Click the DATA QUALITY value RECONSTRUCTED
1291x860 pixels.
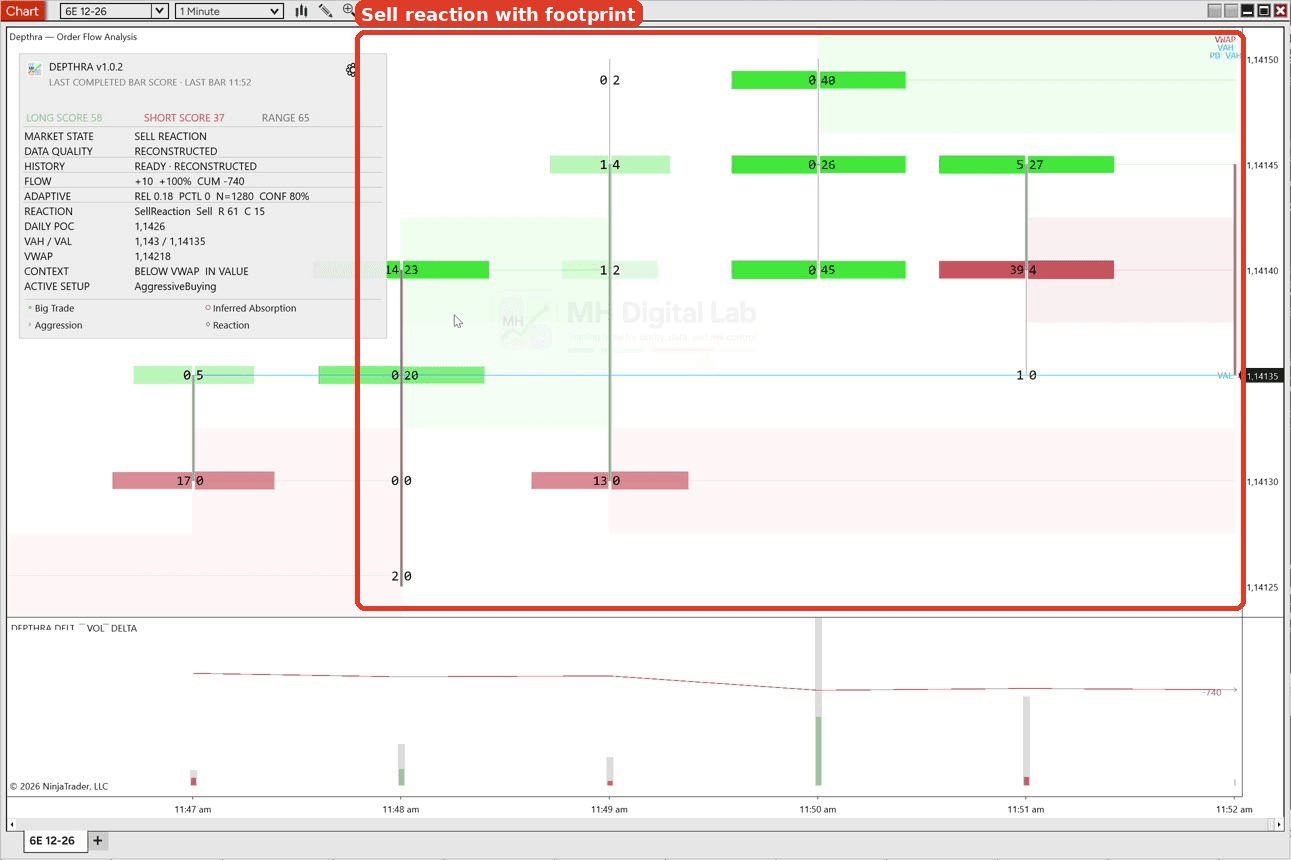click(176, 152)
